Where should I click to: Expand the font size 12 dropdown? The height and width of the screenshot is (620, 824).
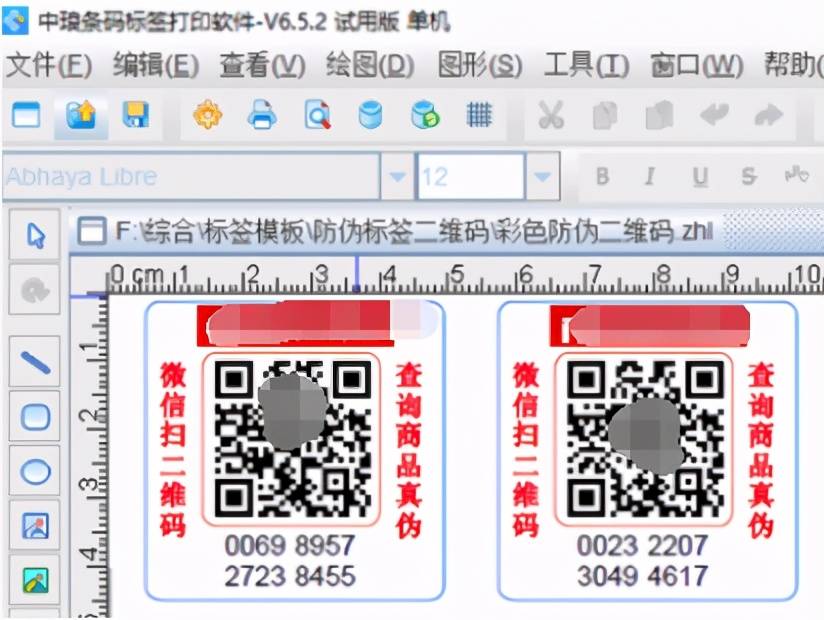point(542,177)
